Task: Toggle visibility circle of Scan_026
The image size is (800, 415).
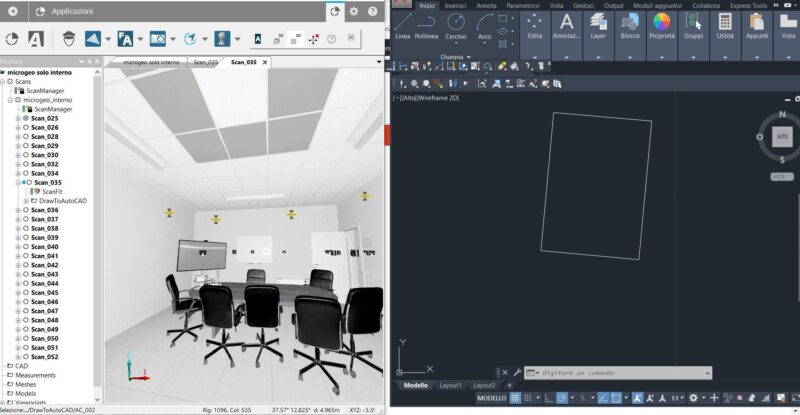Action: pyautogui.click(x=26, y=127)
